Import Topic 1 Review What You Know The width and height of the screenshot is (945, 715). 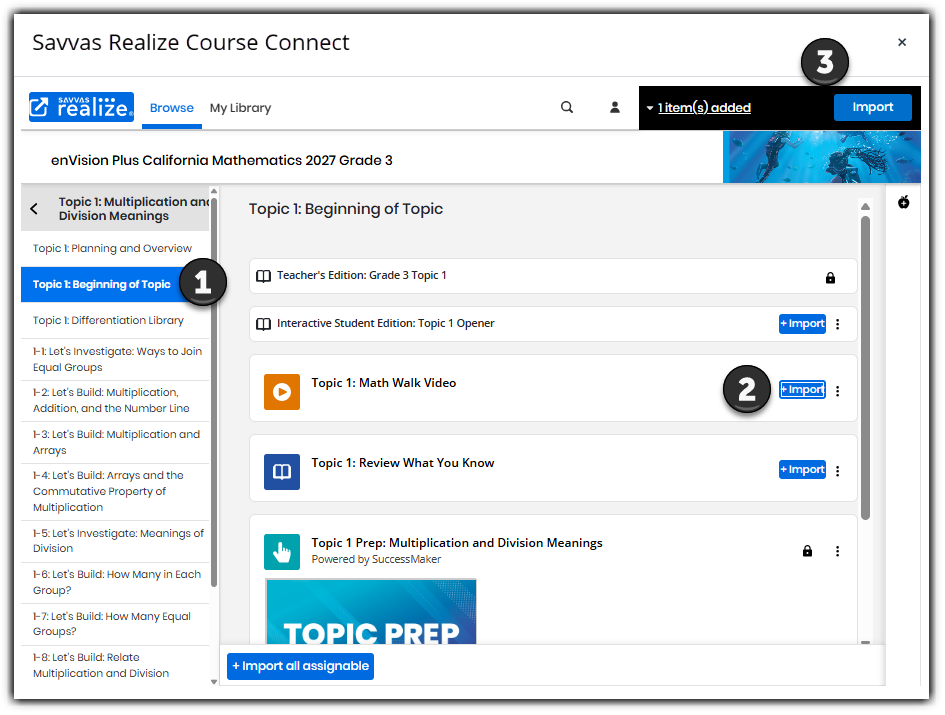point(802,470)
